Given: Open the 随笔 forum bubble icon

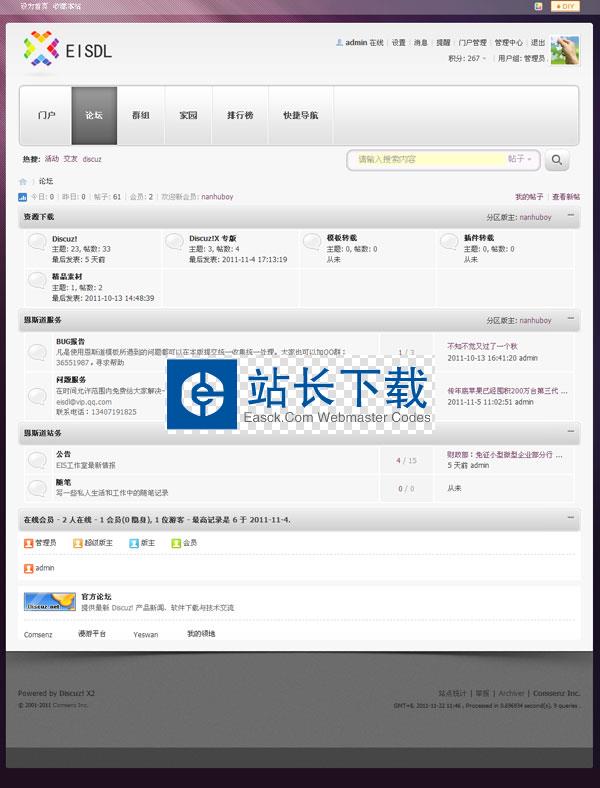Looking at the screenshot, I should [38, 487].
